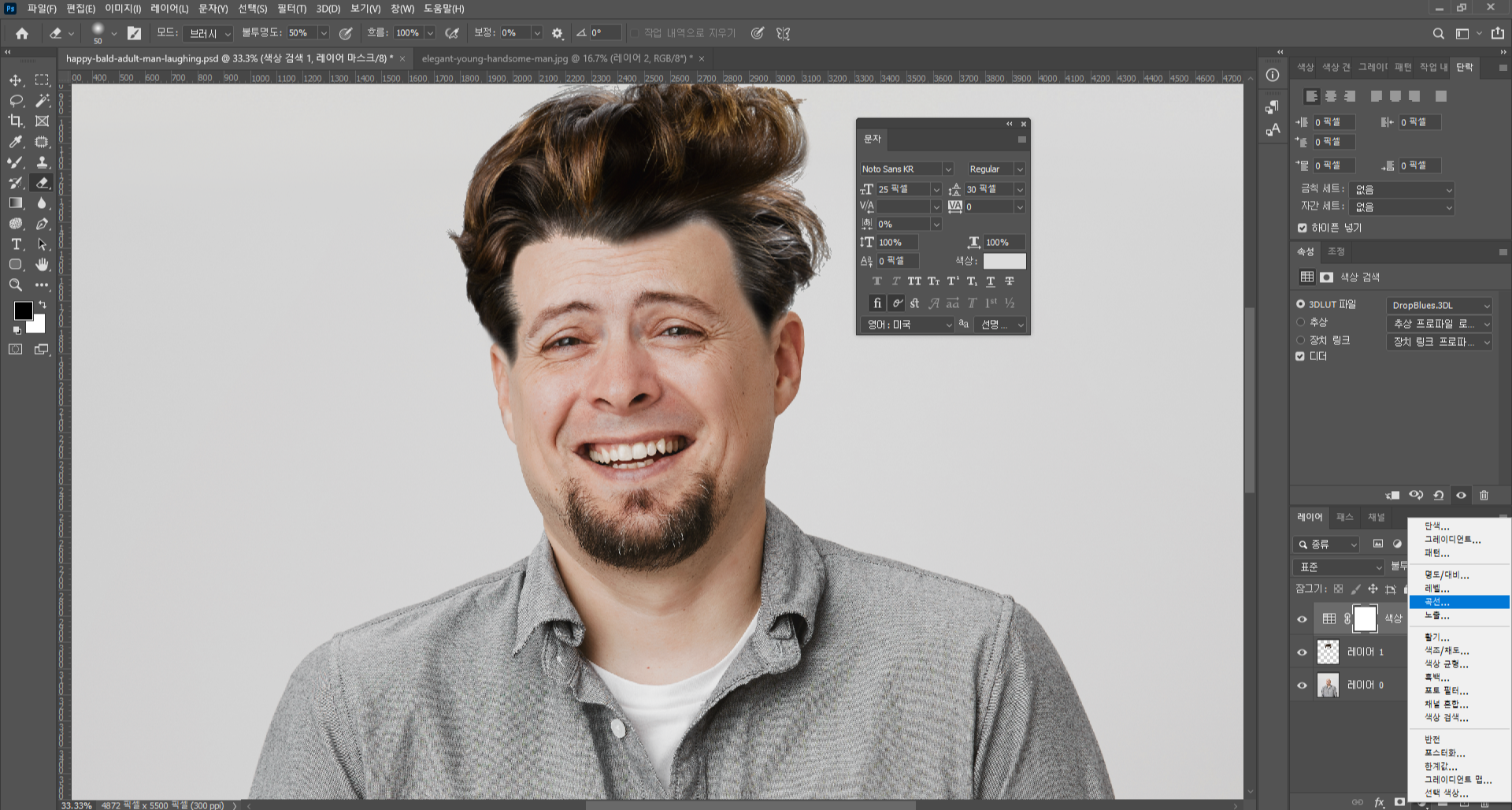Choose 곡선... from adjustment menu
The height and width of the screenshot is (810, 1512).
(1458, 602)
